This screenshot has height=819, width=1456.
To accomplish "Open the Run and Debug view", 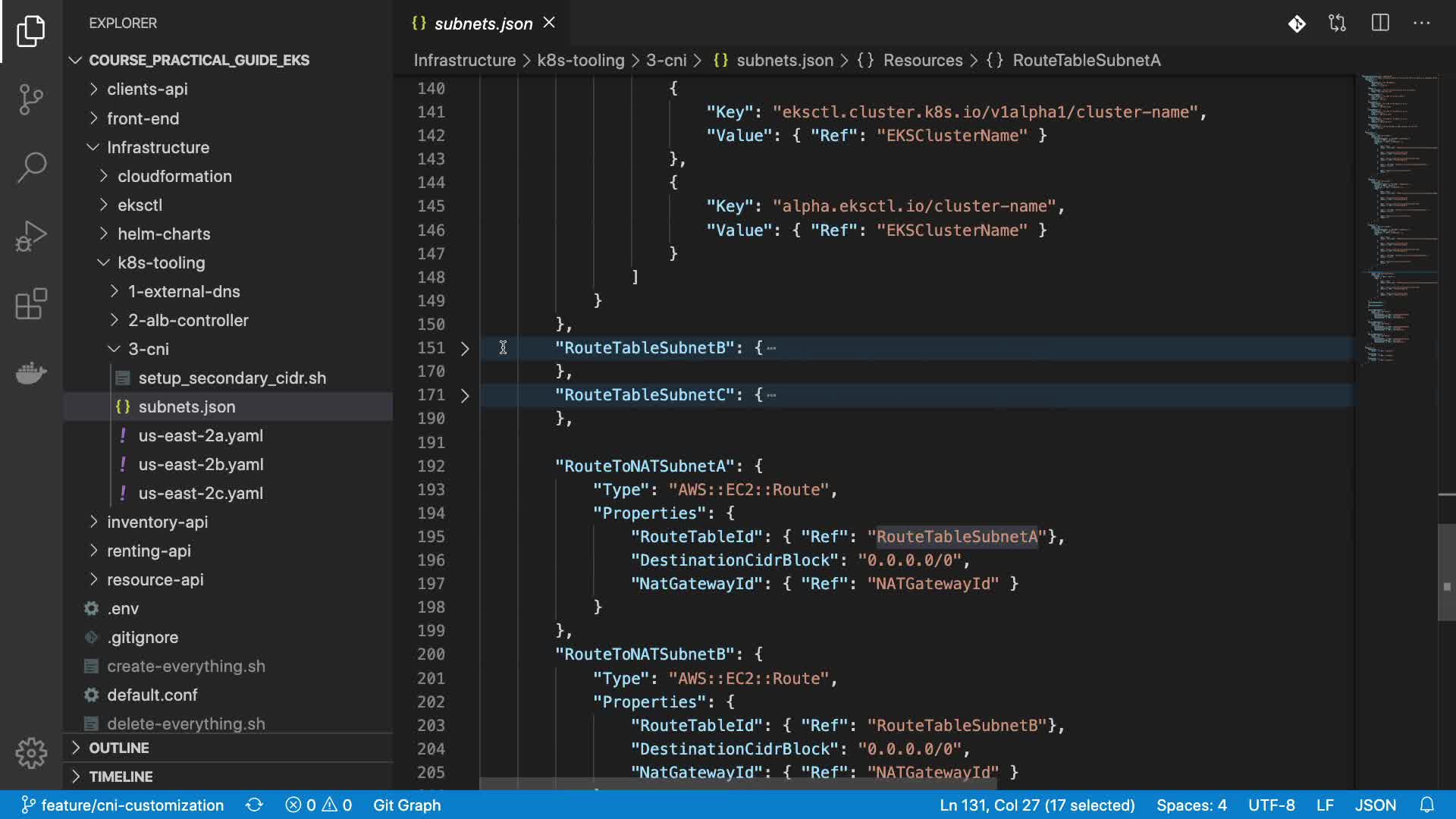I will tap(31, 236).
